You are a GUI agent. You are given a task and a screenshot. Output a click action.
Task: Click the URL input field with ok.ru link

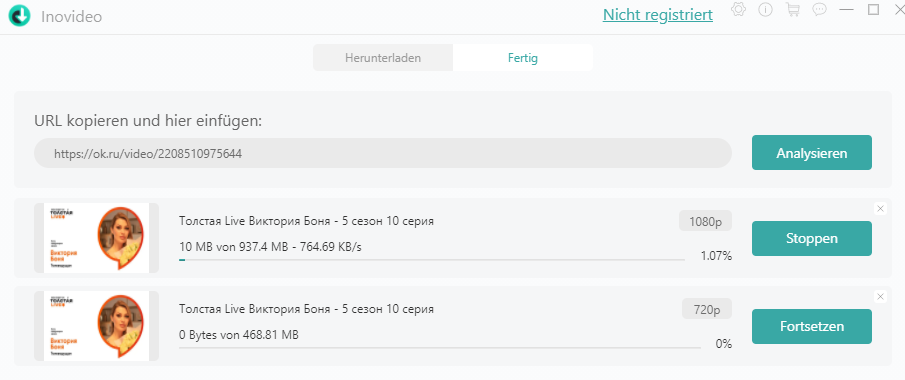coord(383,154)
